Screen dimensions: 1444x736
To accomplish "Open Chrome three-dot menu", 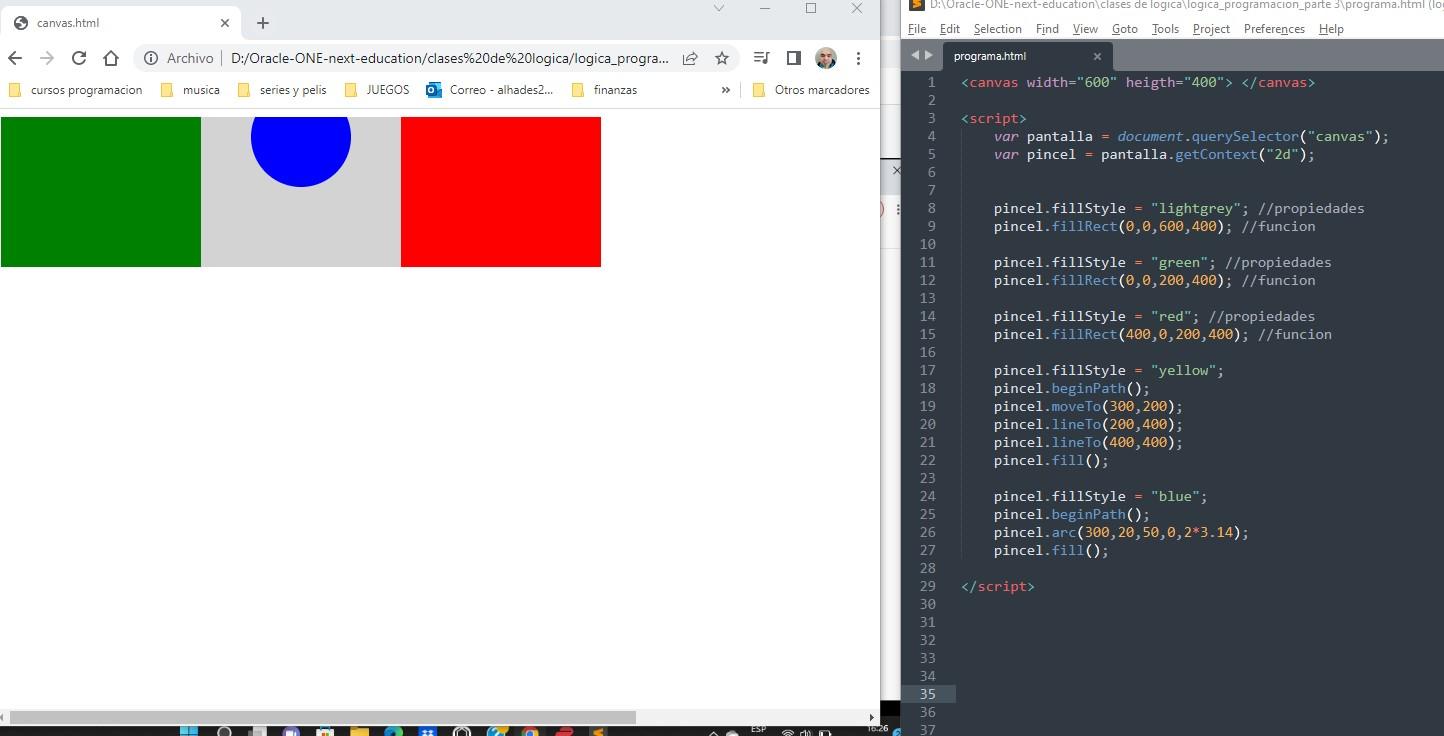I will 858,58.
